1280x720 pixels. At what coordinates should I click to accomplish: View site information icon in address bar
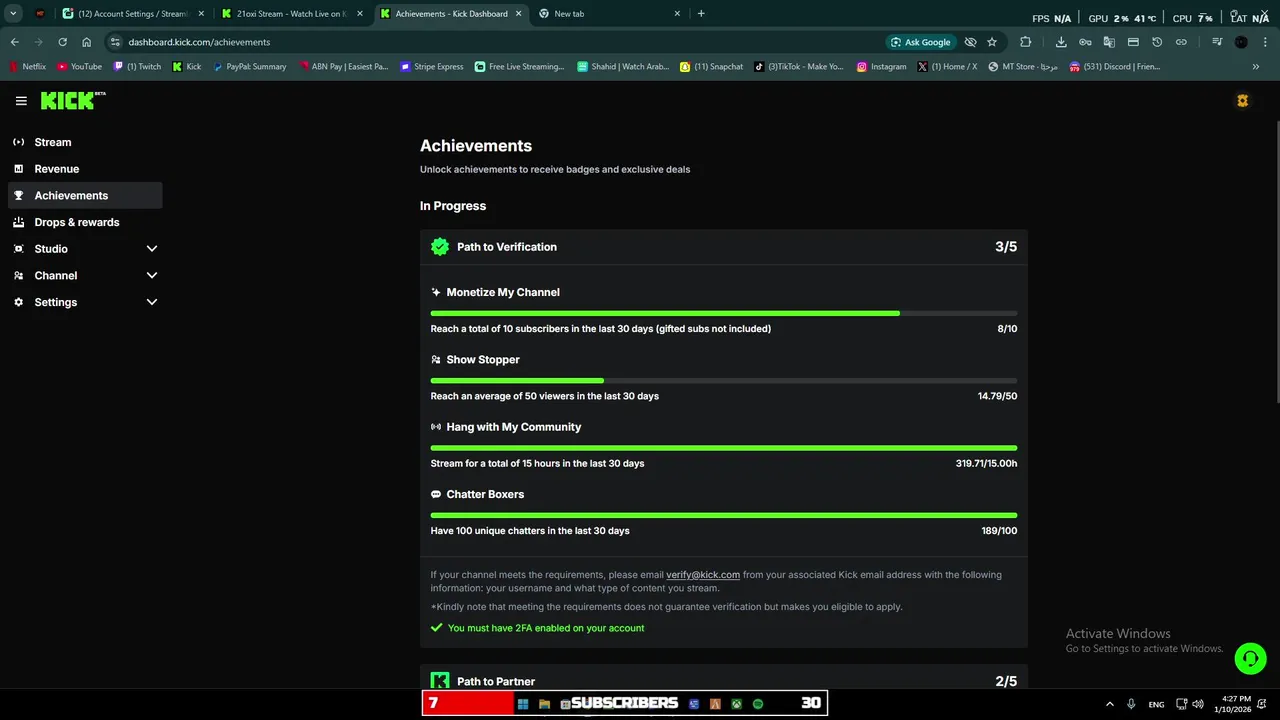coord(115,42)
